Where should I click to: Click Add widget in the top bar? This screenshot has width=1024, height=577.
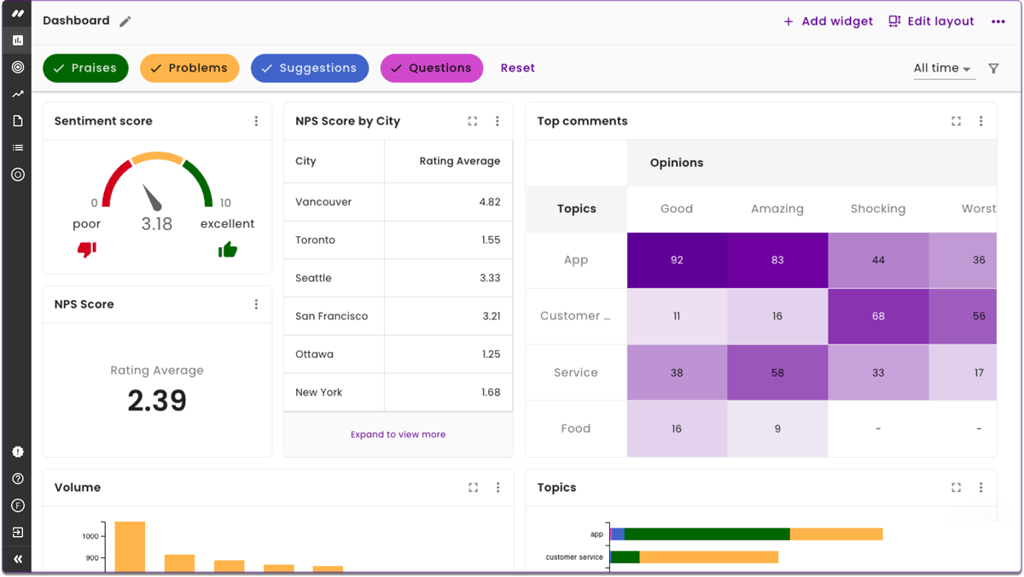(x=827, y=21)
